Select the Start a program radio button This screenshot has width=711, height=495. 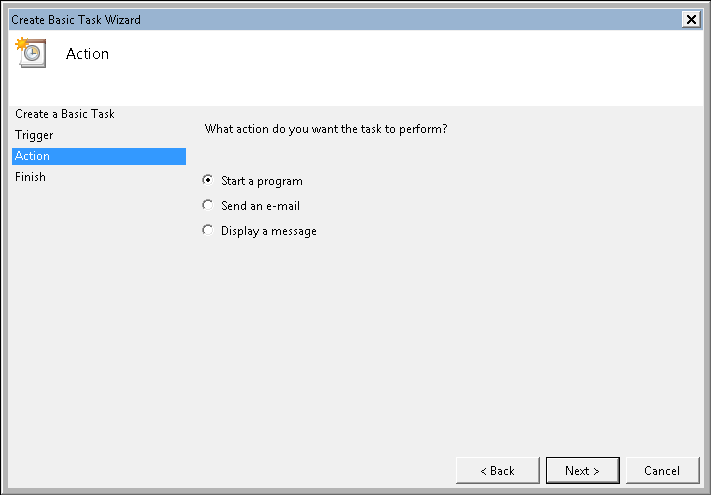coord(207,181)
